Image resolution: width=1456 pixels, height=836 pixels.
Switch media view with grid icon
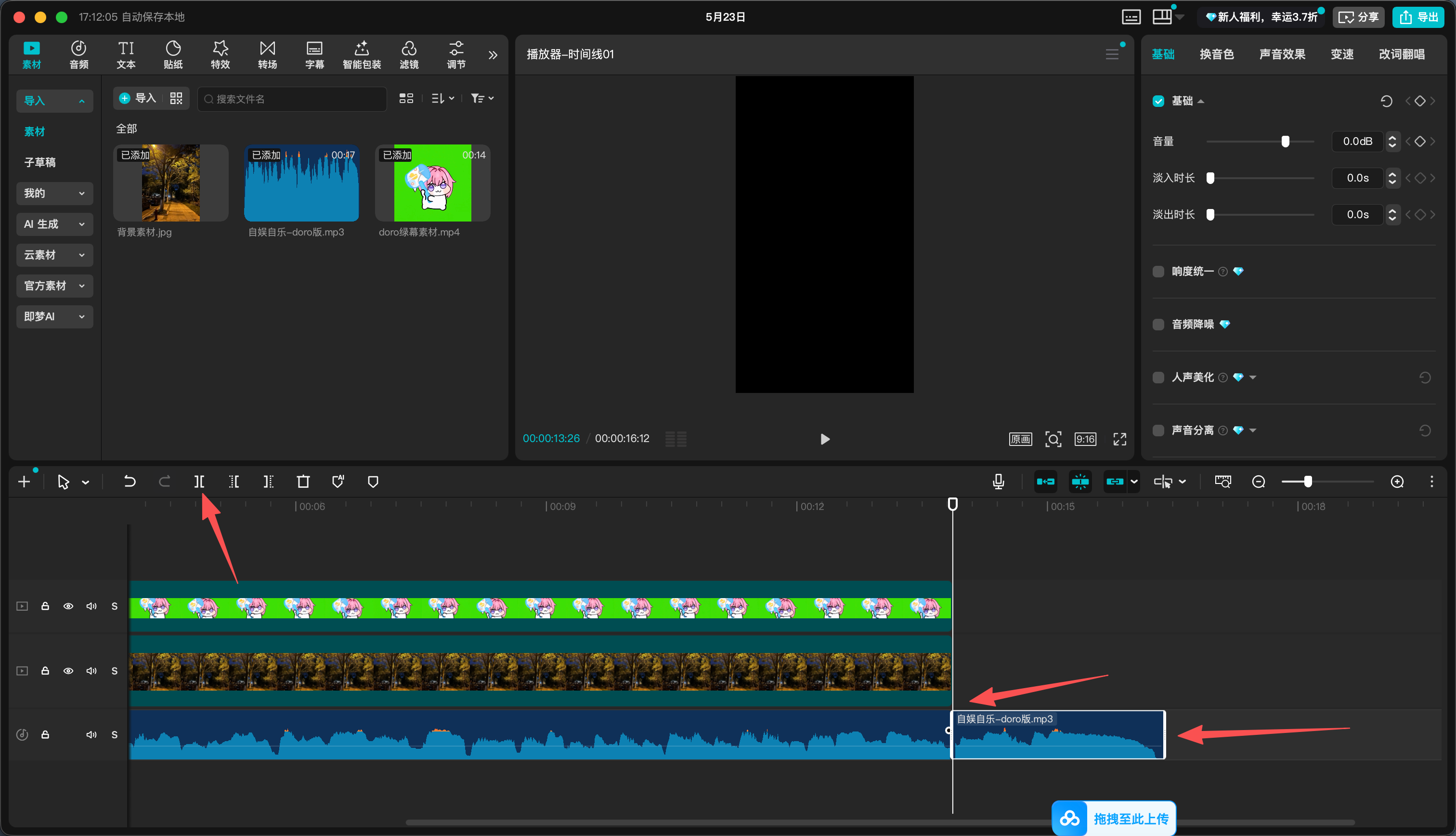pyautogui.click(x=406, y=98)
